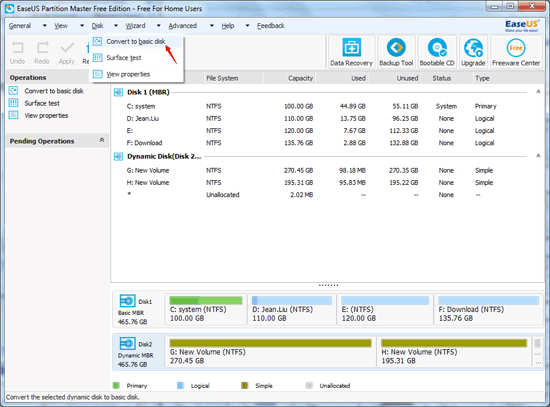Expand dropdown arrow next to Advanced menu
The image size is (550, 407).
212,26
